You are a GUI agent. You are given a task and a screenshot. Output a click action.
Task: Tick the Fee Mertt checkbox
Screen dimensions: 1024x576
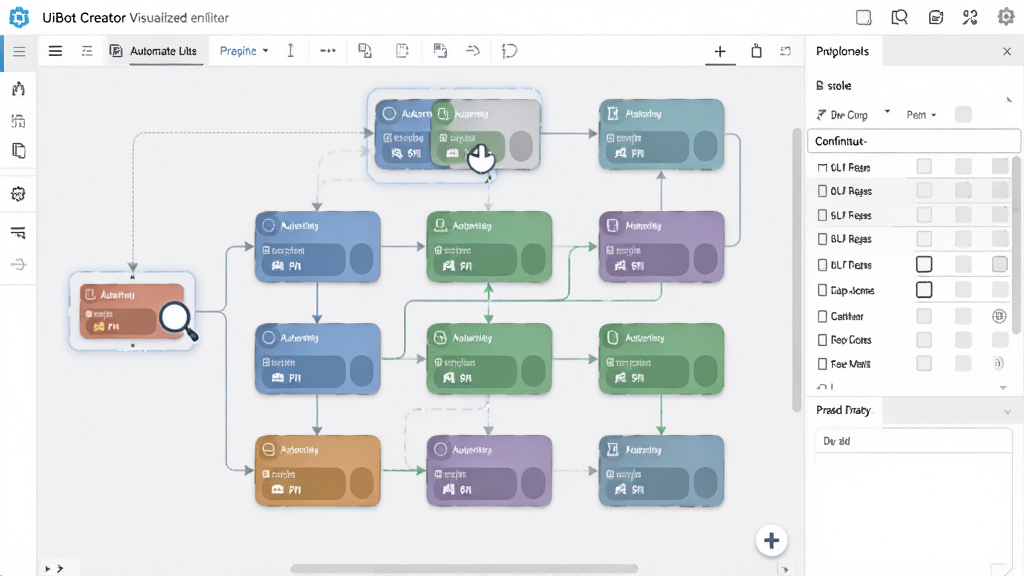(822, 364)
